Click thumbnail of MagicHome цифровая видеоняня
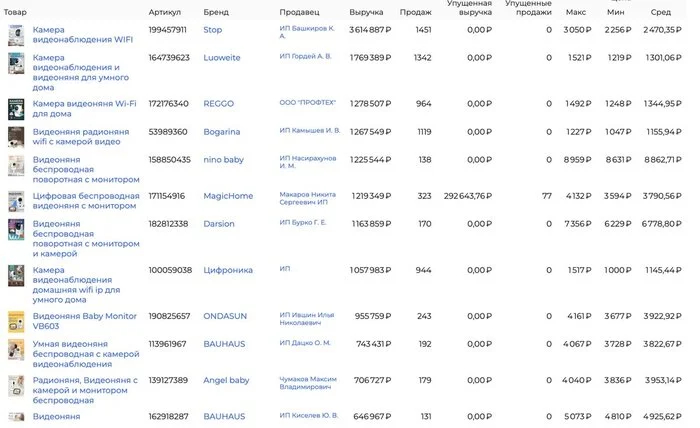The image size is (700, 428). coord(16,201)
